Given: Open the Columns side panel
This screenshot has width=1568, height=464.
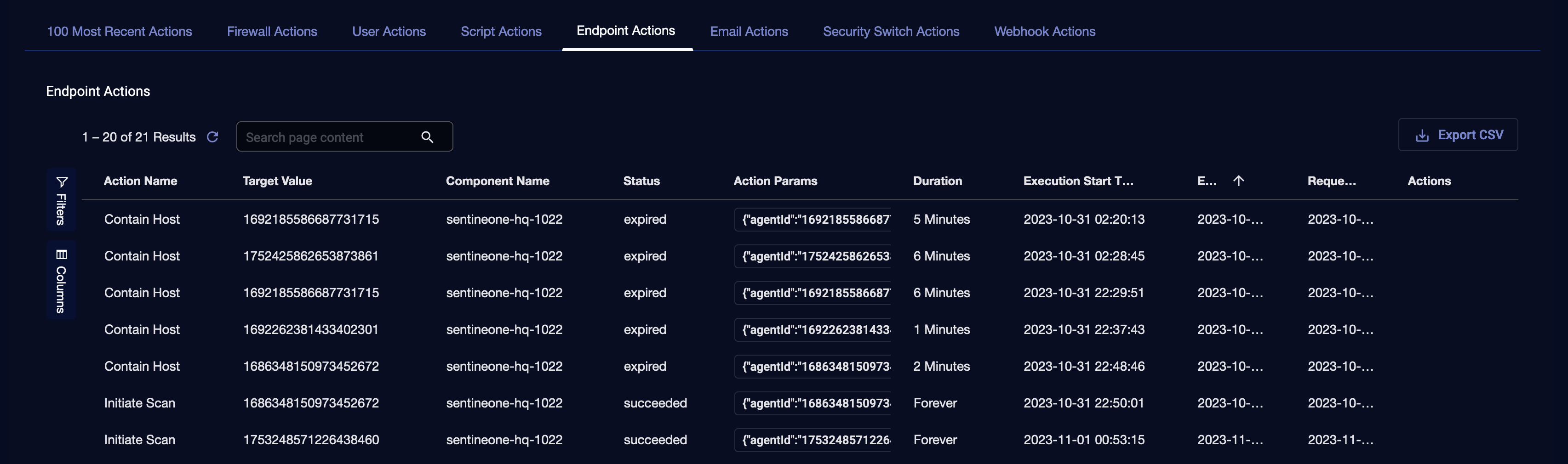Looking at the screenshot, I should click(x=62, y=280).
